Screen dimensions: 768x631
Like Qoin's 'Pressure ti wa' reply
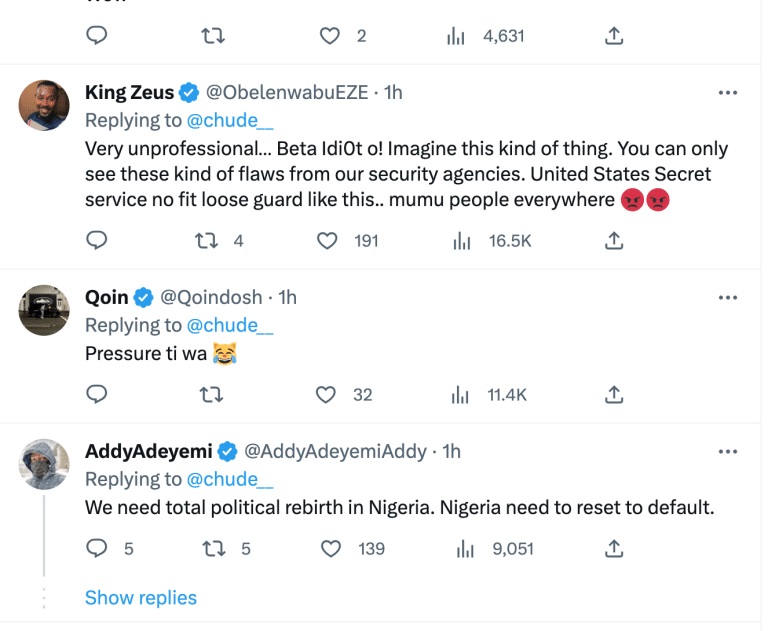point(327,394)
